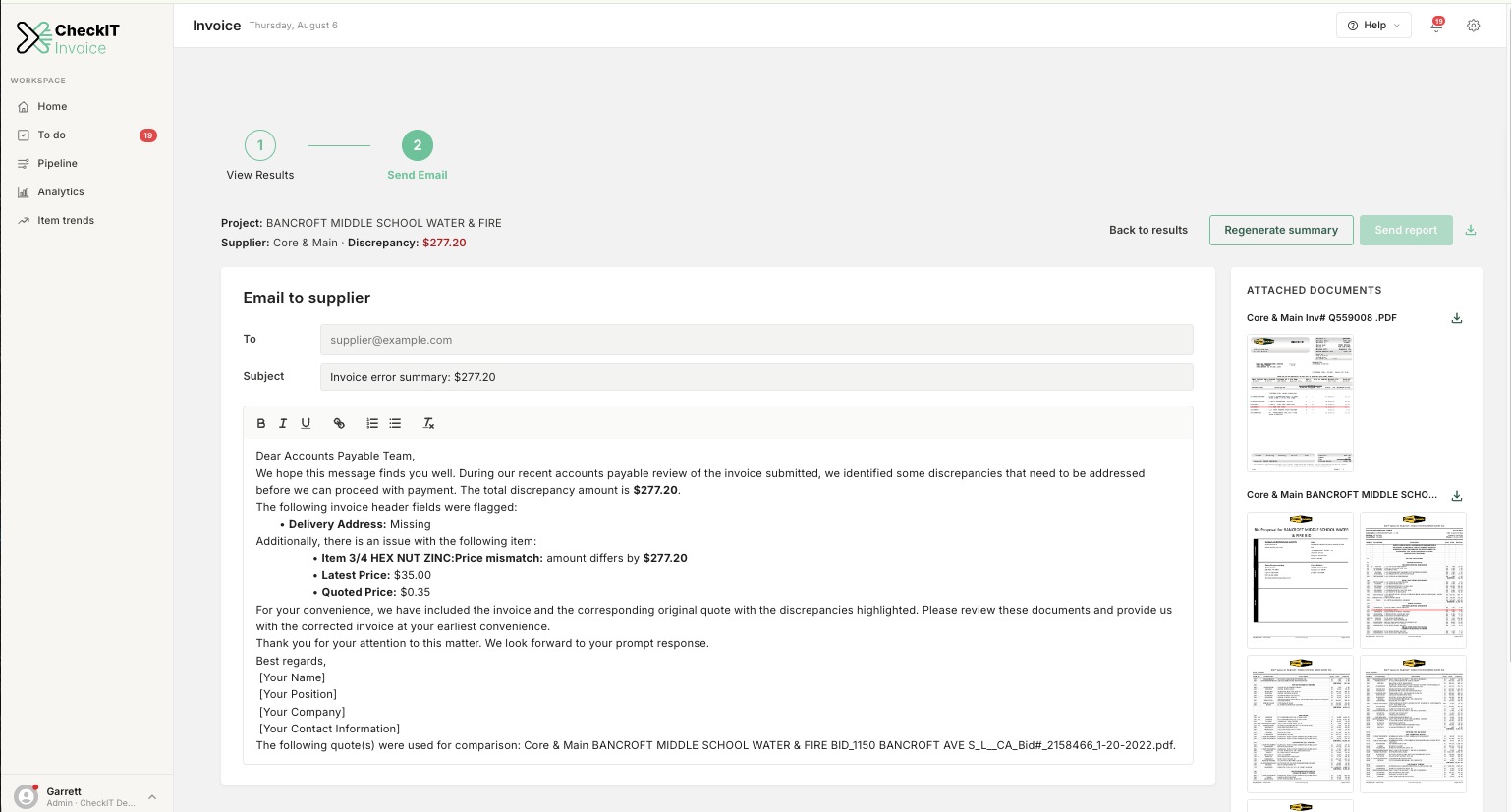Download Core & Main Inv# Q559008 PDF
The image size is (1511, 812).
[x=1457, y=318]
